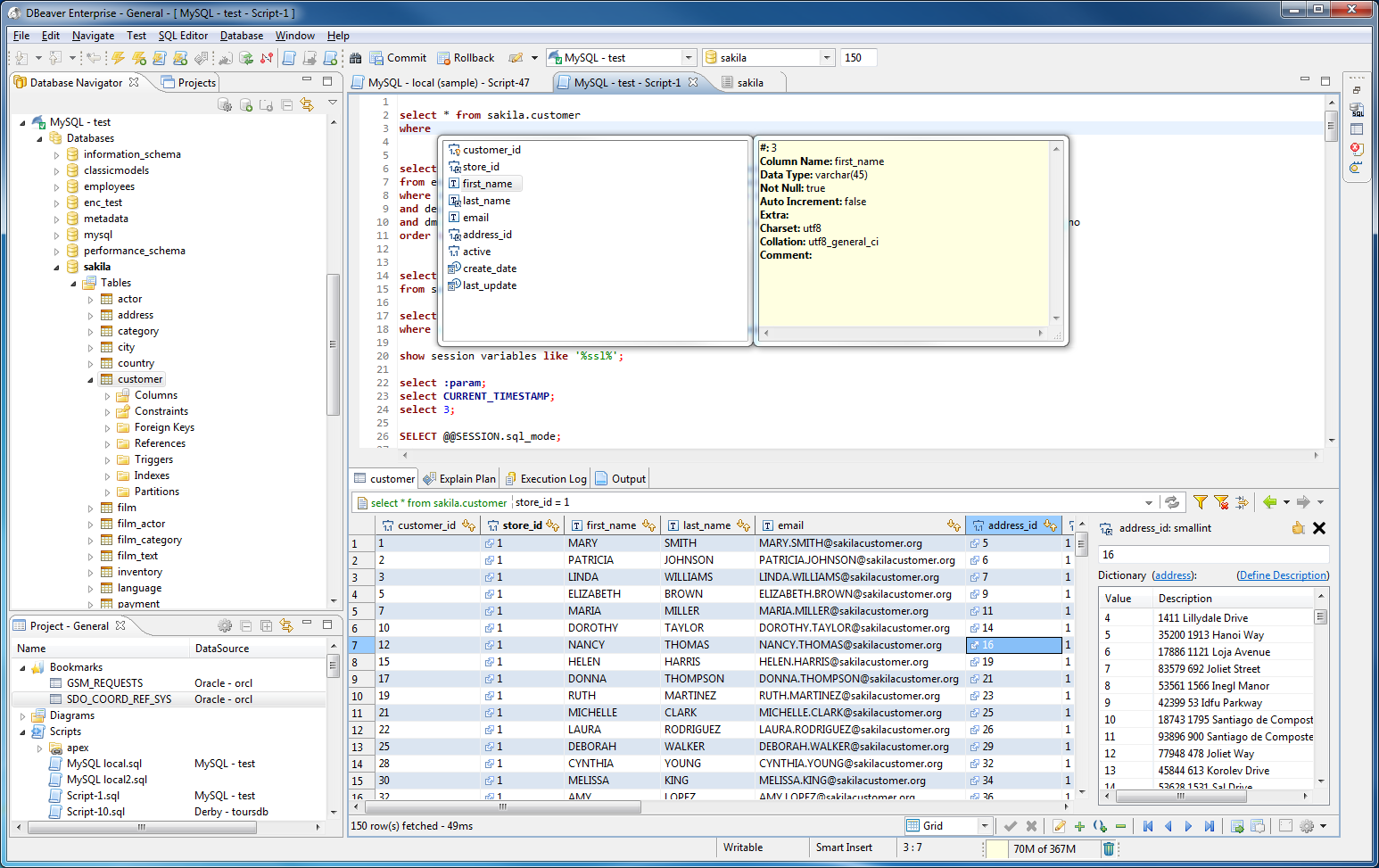The image size is (1379, 868).
Task: Jump to last row with end-arrow navigation icon
Action: point(1210,824)
